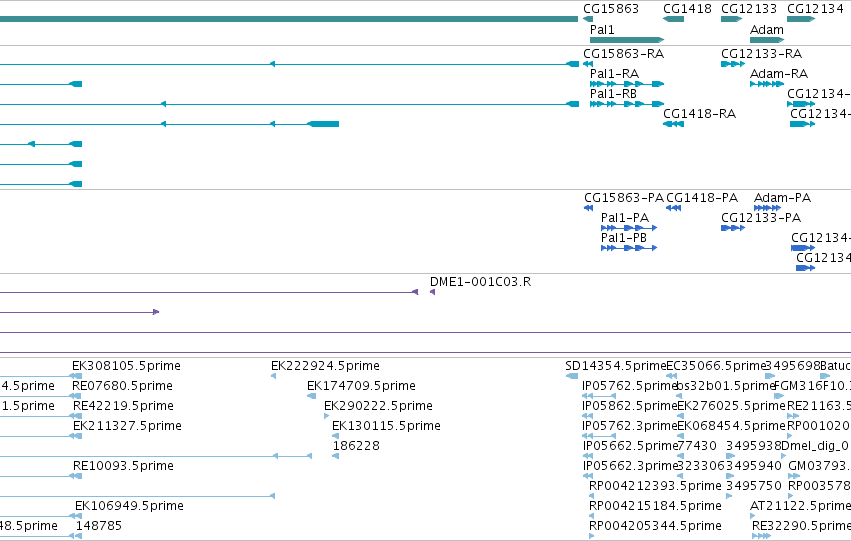This screenshot has height=541, width=851.
Task: Select the Pal1-PB protein label
Action: 624,238
